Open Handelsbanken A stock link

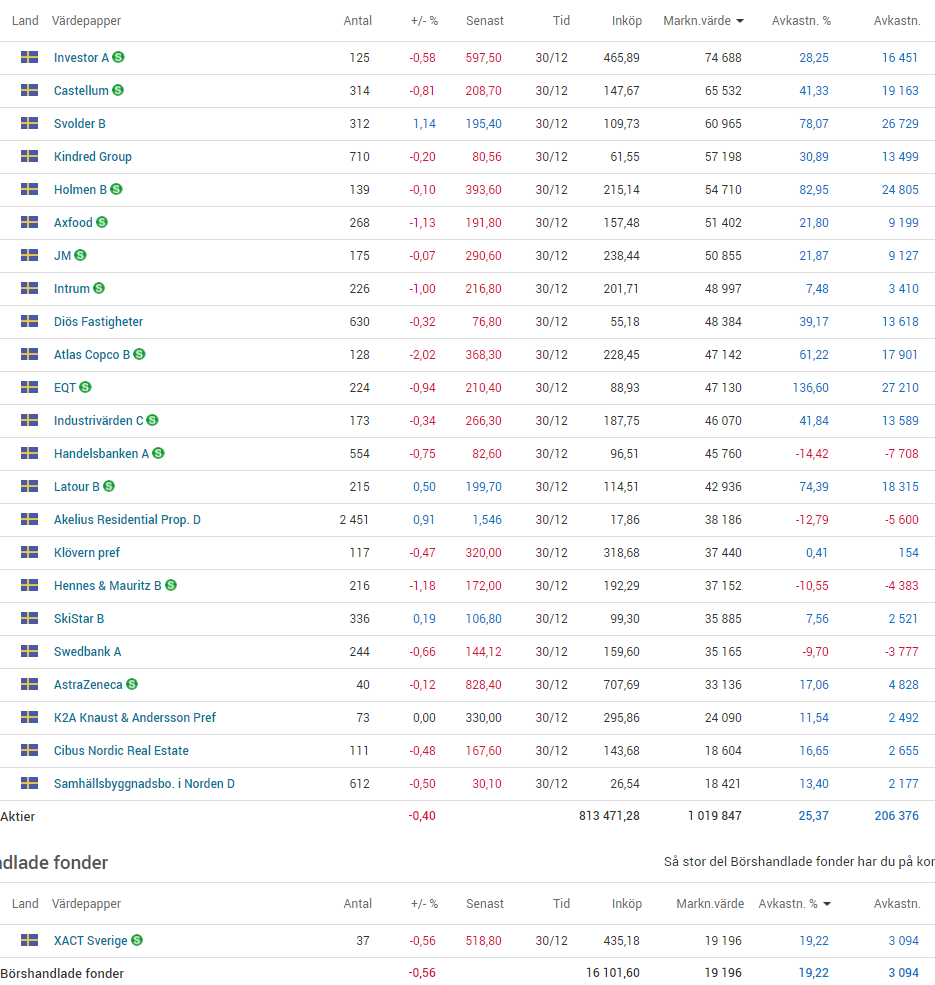tap(101, 454)
